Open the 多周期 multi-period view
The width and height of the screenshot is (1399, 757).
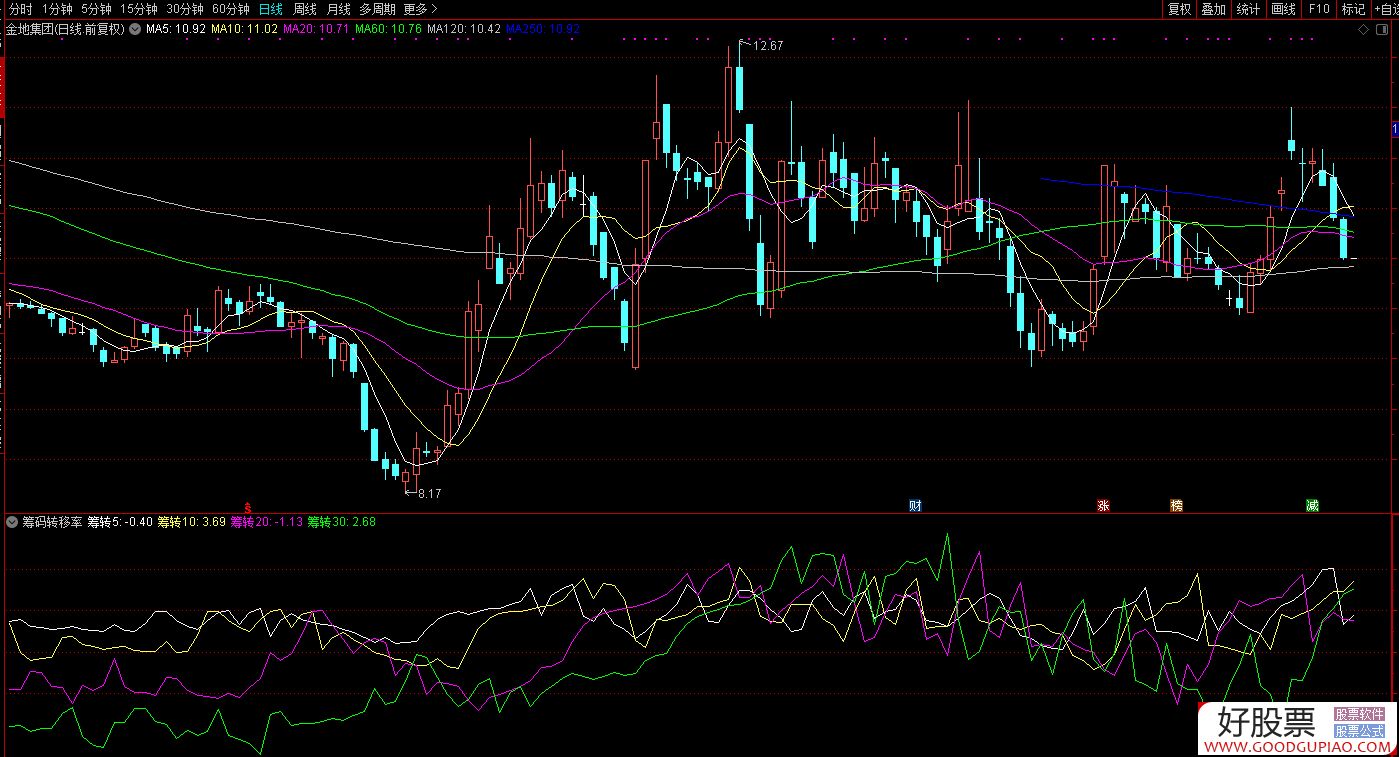point(378,9)
